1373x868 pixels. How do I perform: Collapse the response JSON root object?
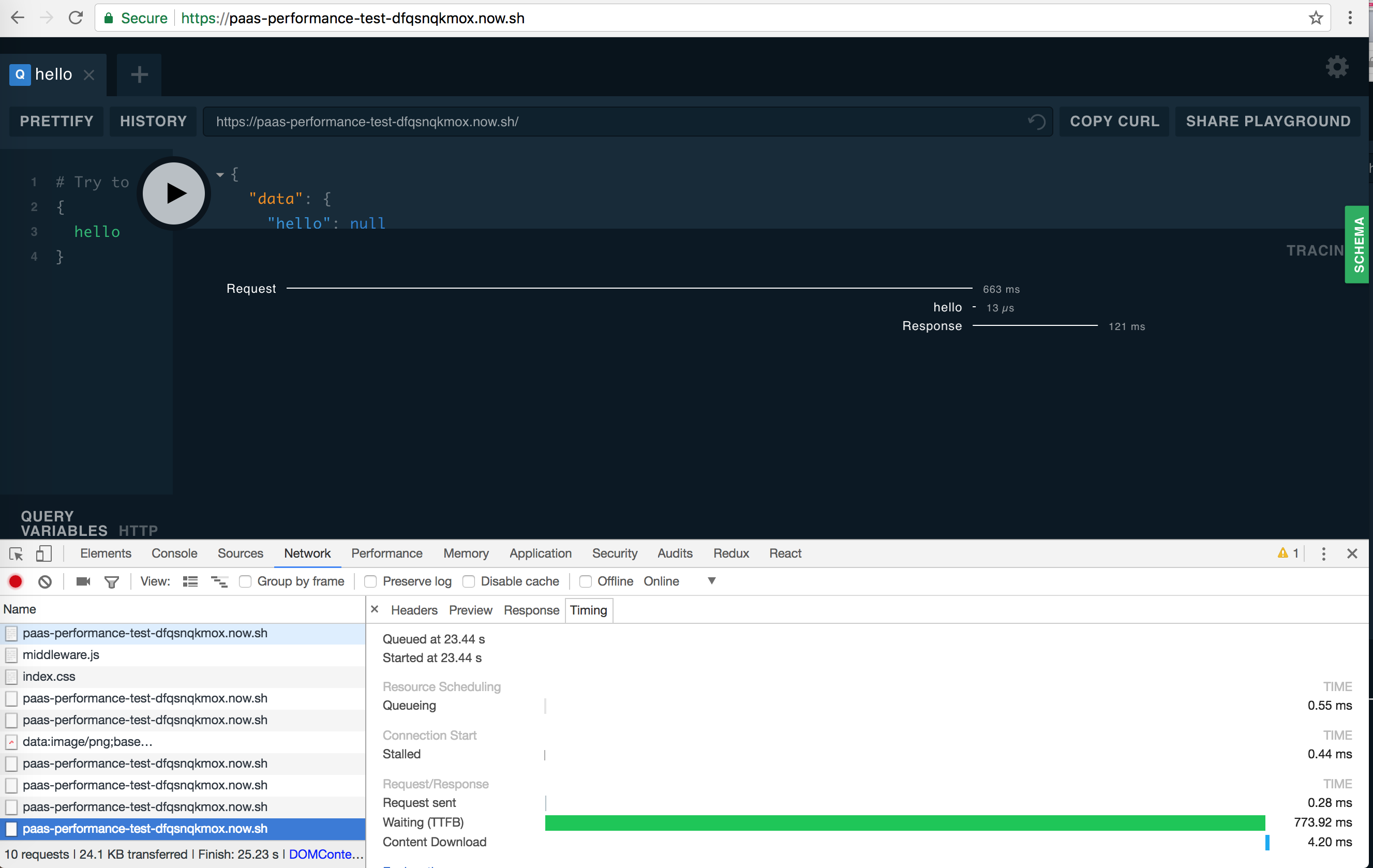tap(219, 174)
